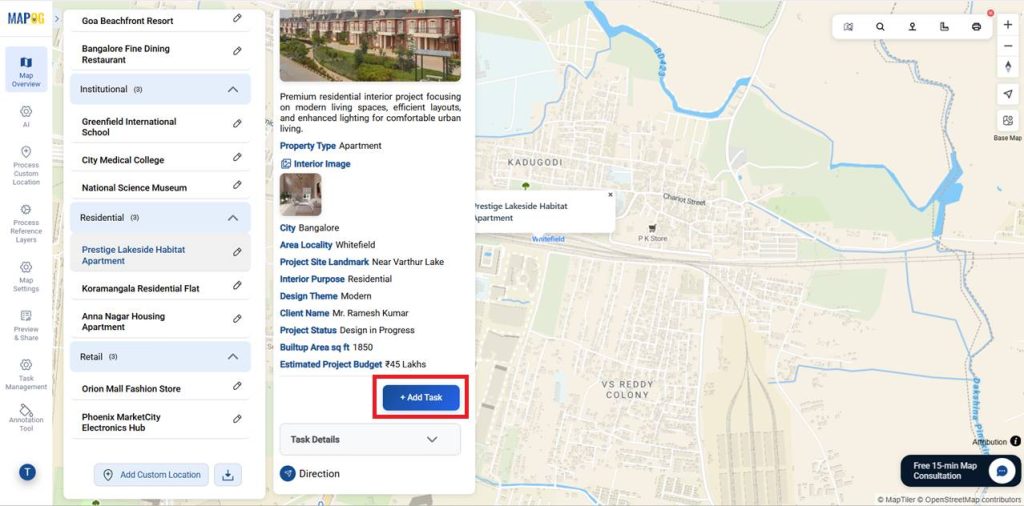Open the measure tool icon
The height and width of the screenshot is (506, 1024).
pos(944,27)
